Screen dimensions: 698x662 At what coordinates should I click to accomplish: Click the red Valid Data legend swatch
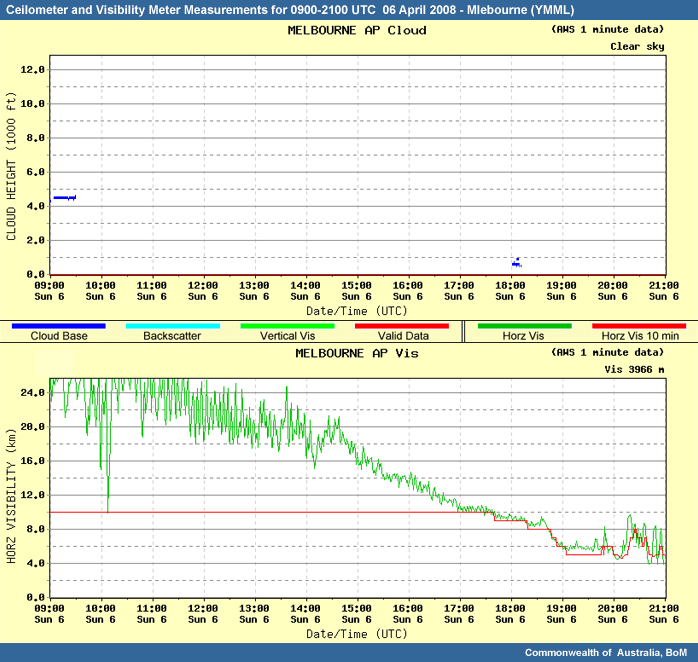(x=402, y=326)
